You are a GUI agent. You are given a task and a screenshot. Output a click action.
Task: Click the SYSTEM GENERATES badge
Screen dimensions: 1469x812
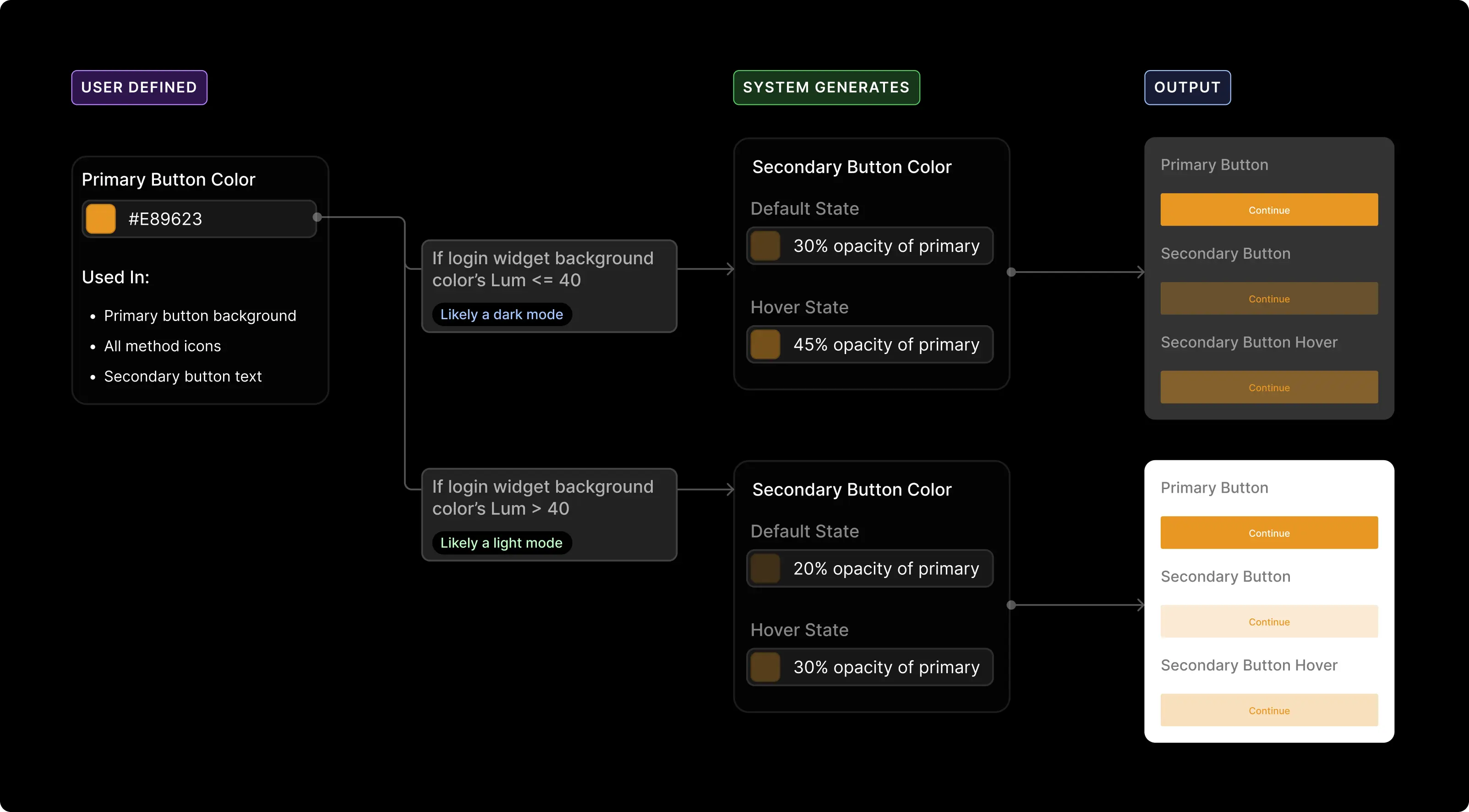point(826,87)
